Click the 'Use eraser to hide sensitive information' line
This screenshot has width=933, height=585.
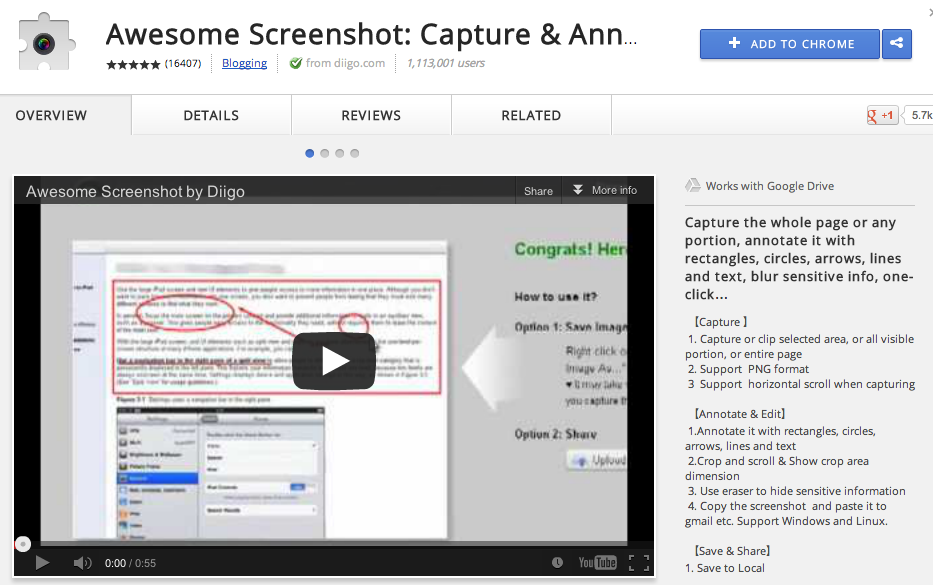[x=797, y=491]
